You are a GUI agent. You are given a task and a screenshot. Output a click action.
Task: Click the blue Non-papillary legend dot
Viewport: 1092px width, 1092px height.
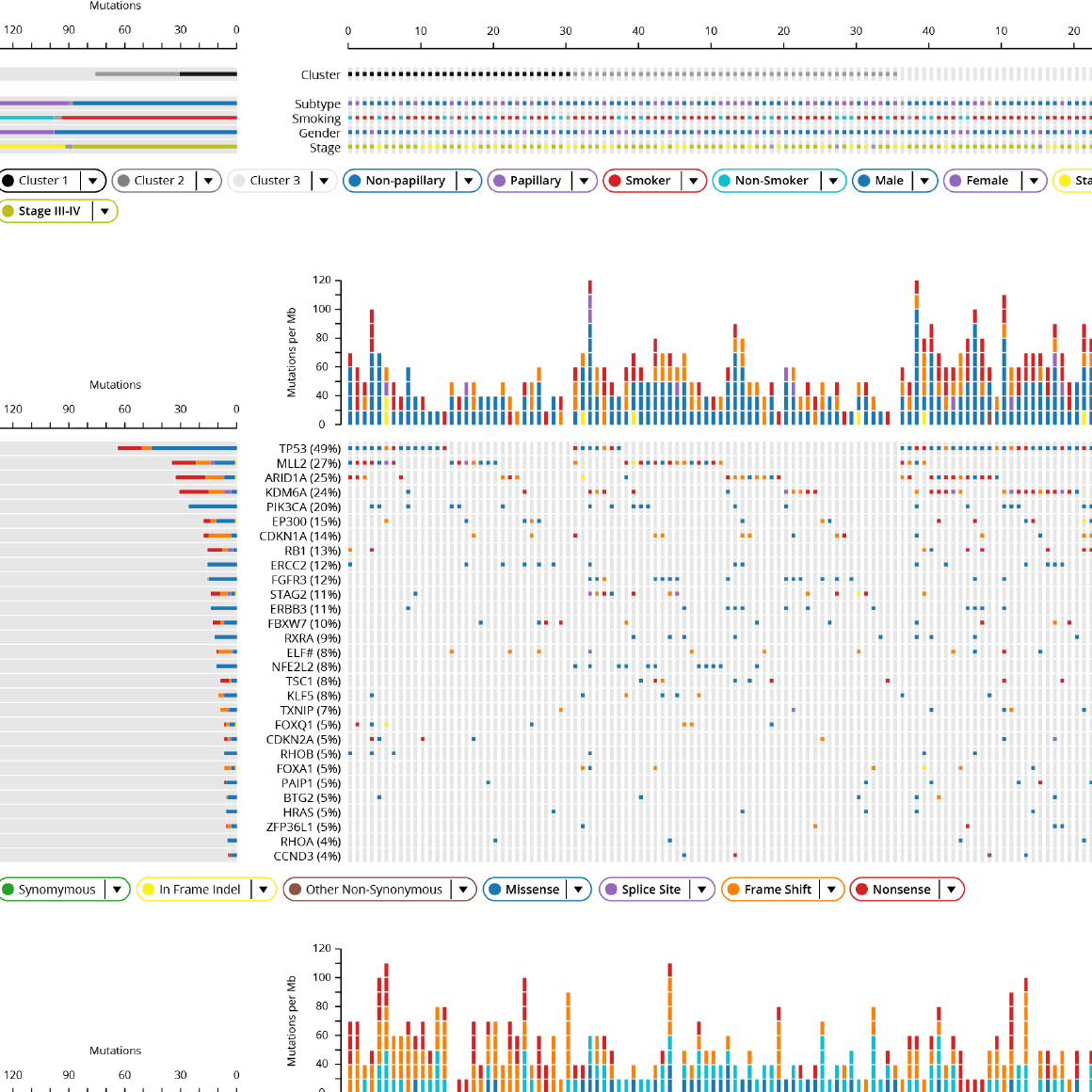(x=355, y=181)
